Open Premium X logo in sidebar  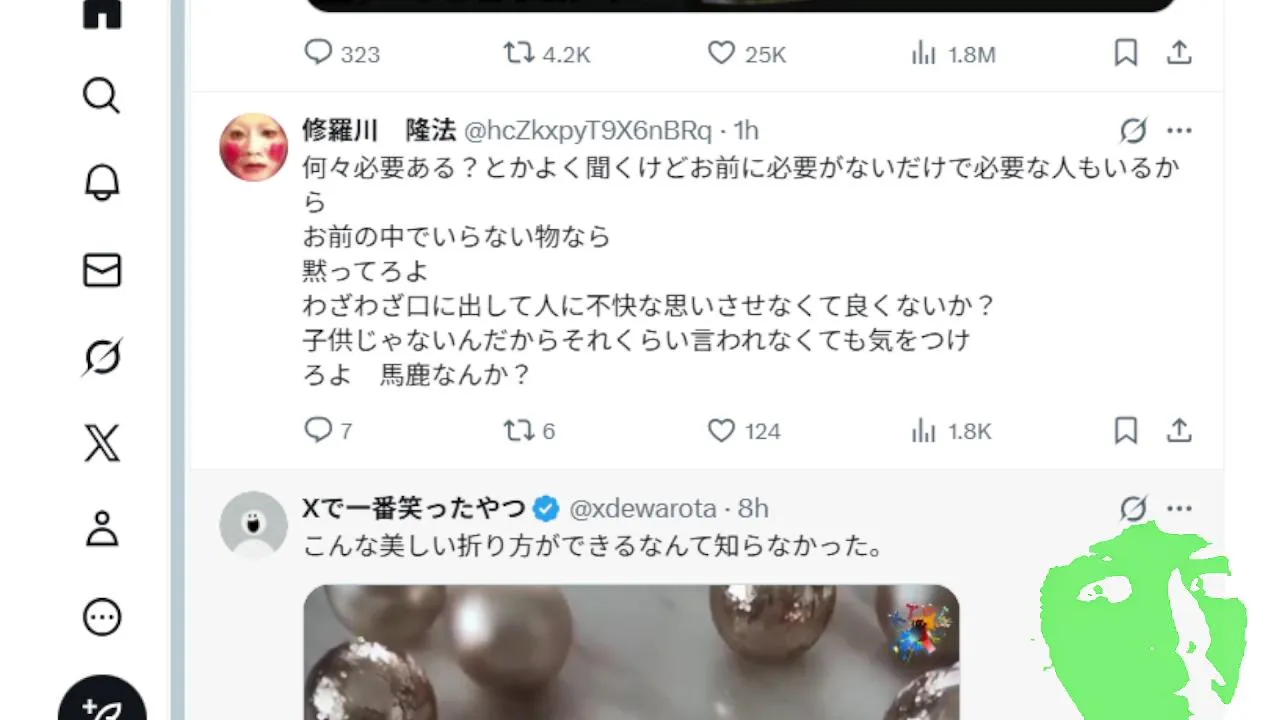click(101, 443)
